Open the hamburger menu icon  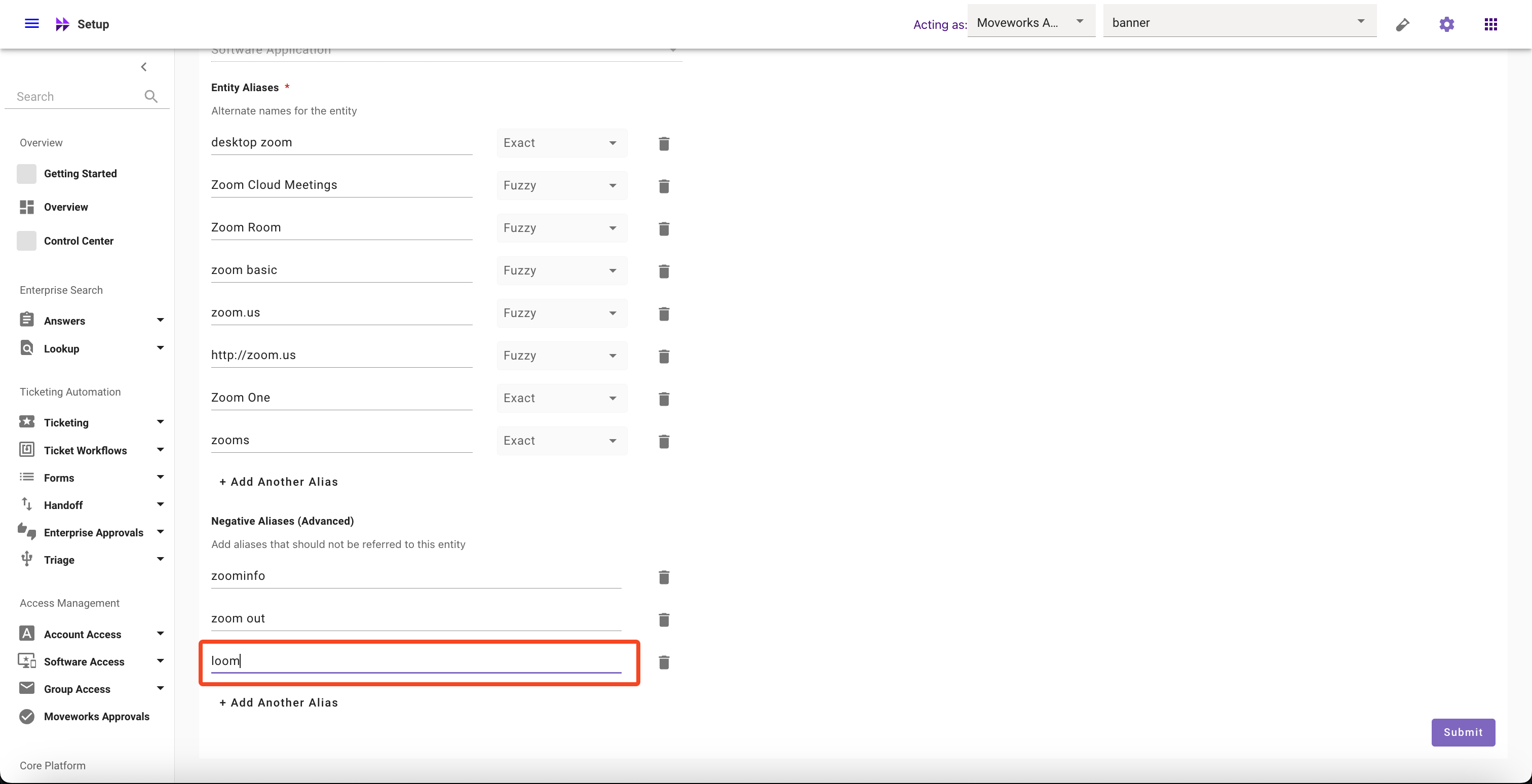click(31, 24)
